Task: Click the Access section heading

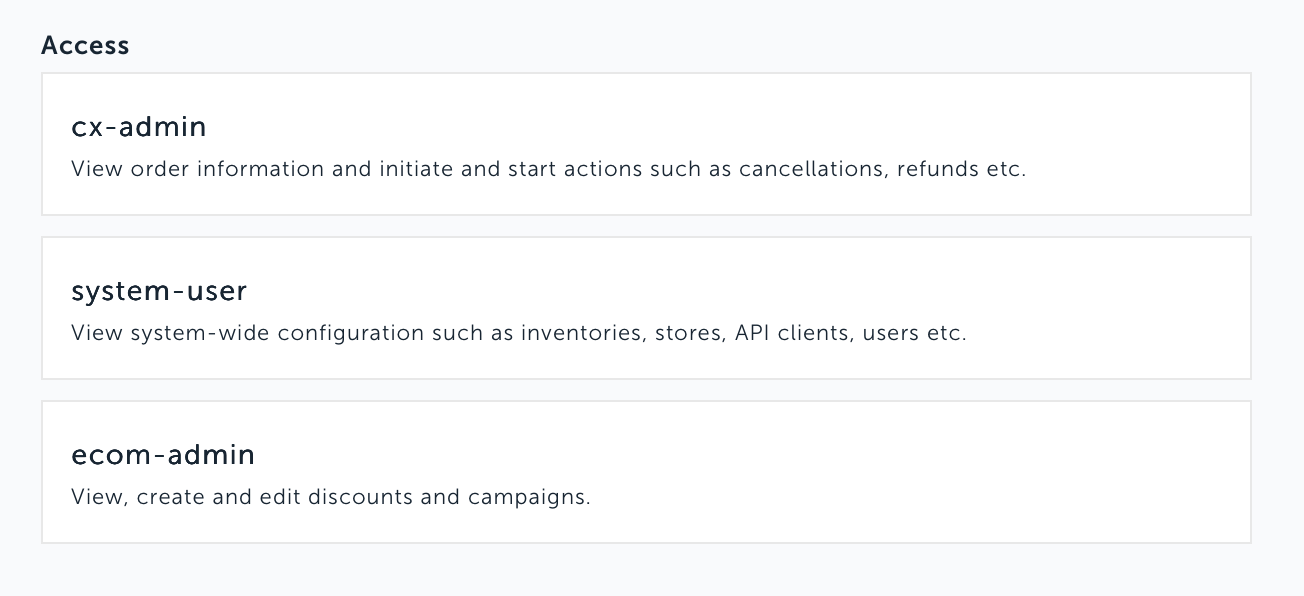Action: click(85, 46)
